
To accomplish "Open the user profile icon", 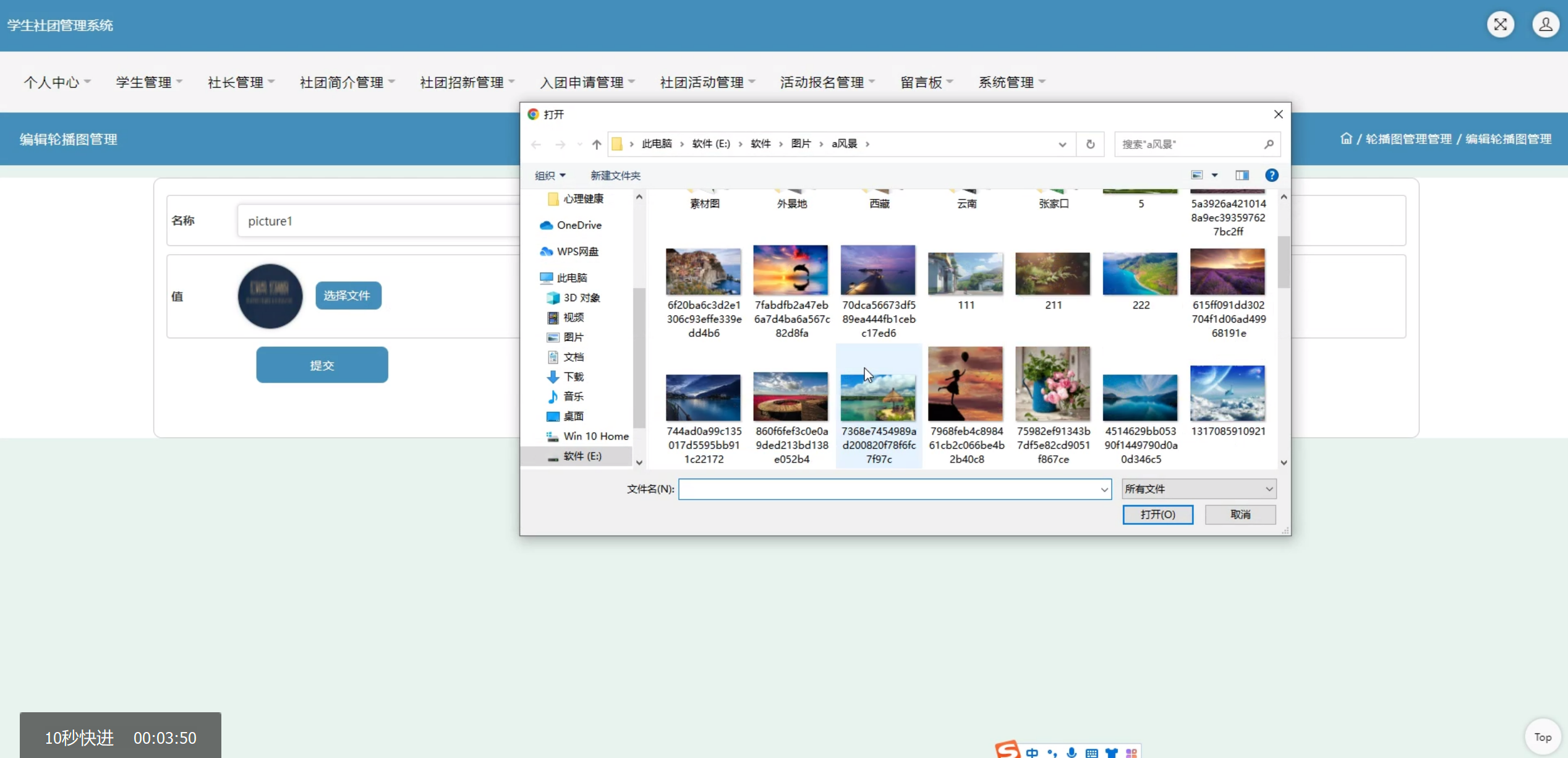I will click(x=1545, y=25).
